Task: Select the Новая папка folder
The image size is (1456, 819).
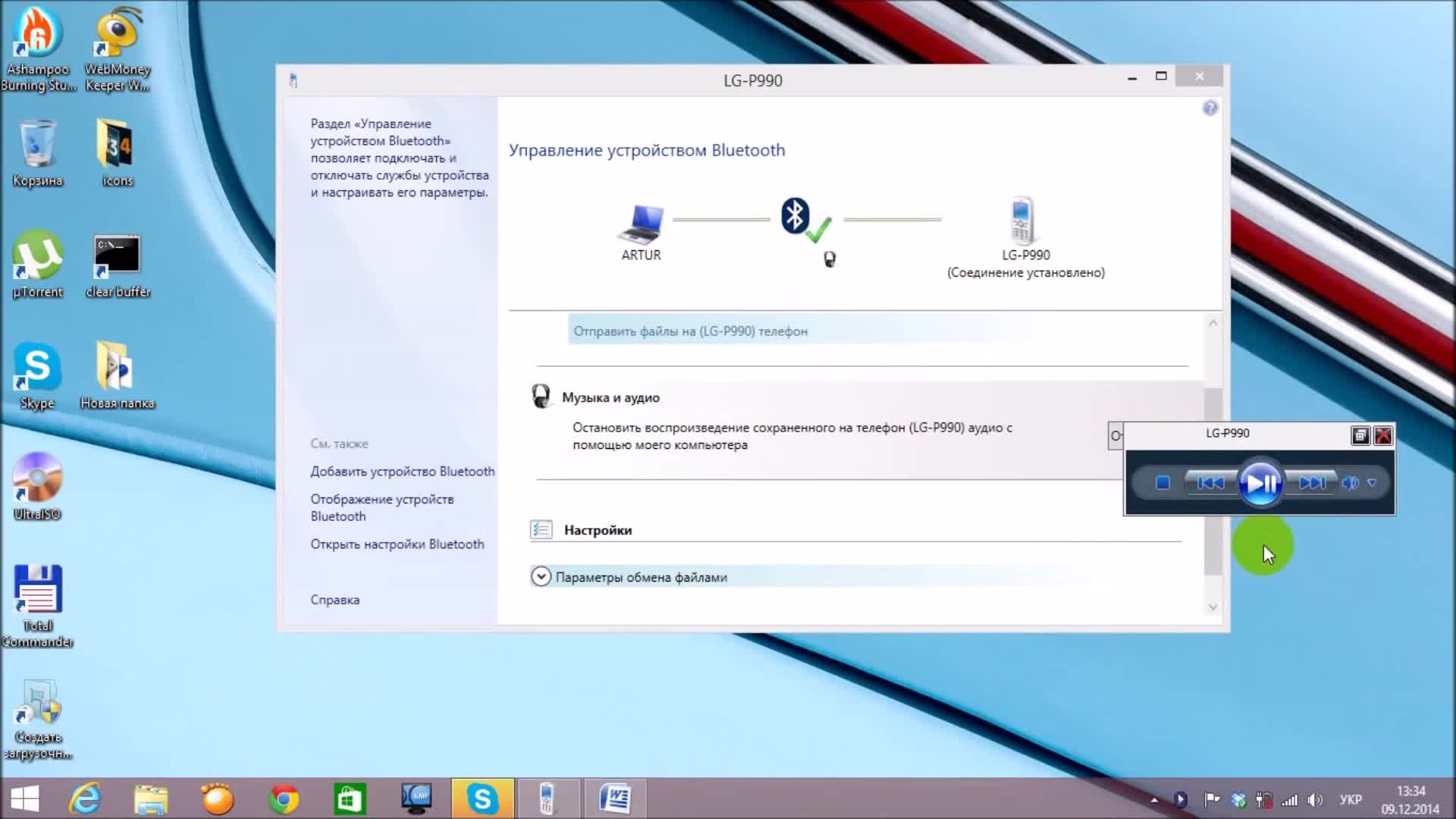Action: (x=118, y=375)
